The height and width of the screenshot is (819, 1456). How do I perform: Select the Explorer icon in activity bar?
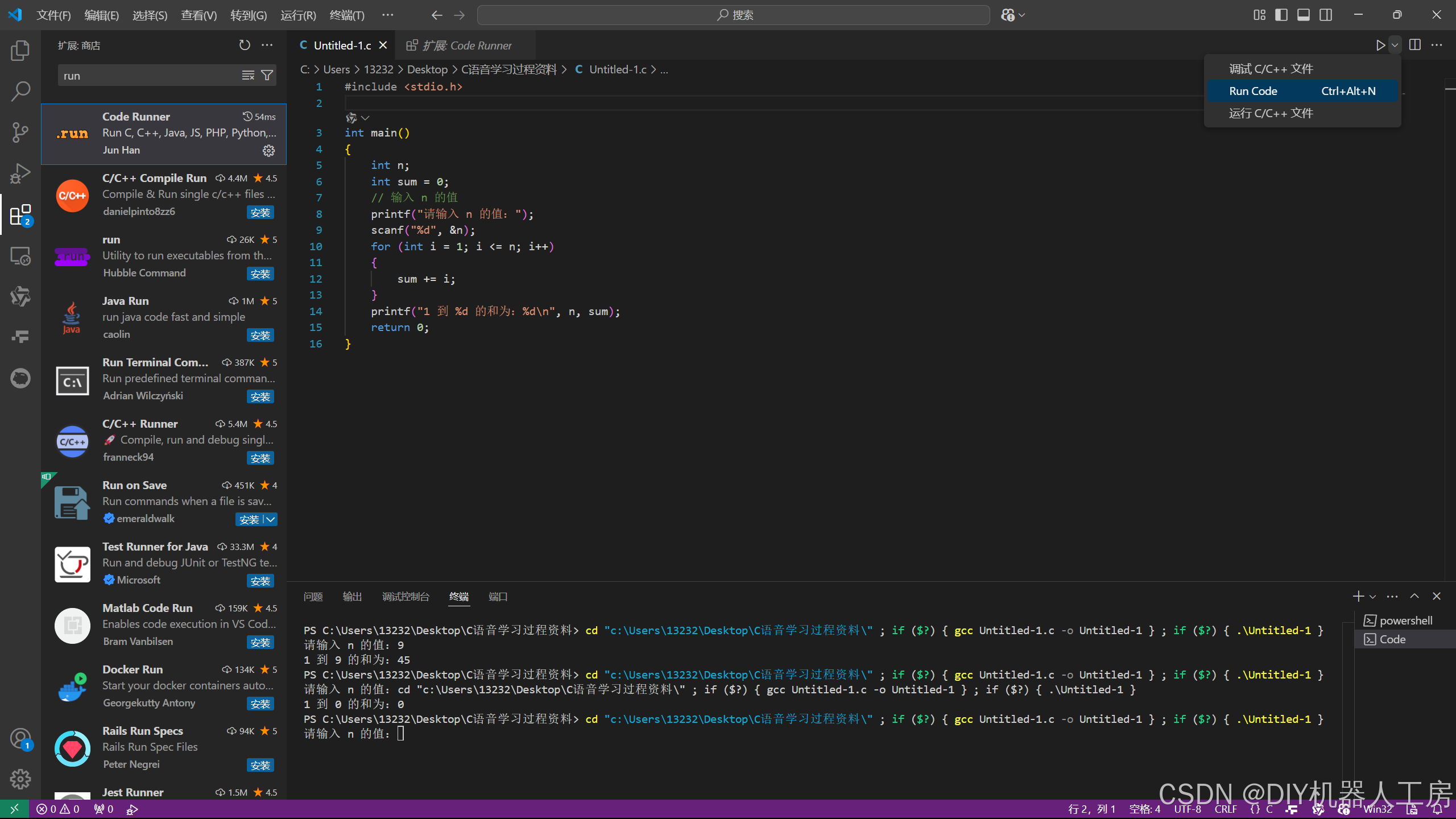coord(20,50)
